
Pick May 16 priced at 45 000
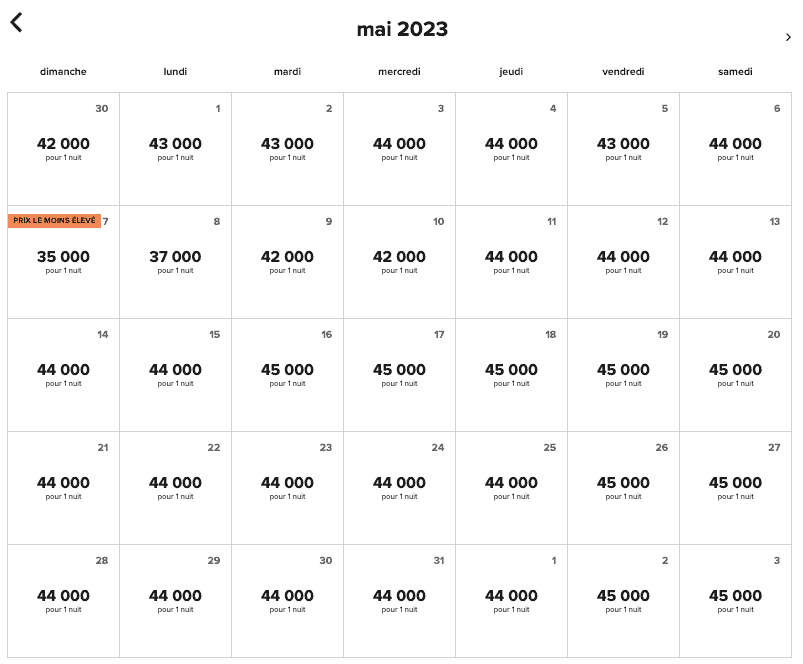[x=287, y=375]
